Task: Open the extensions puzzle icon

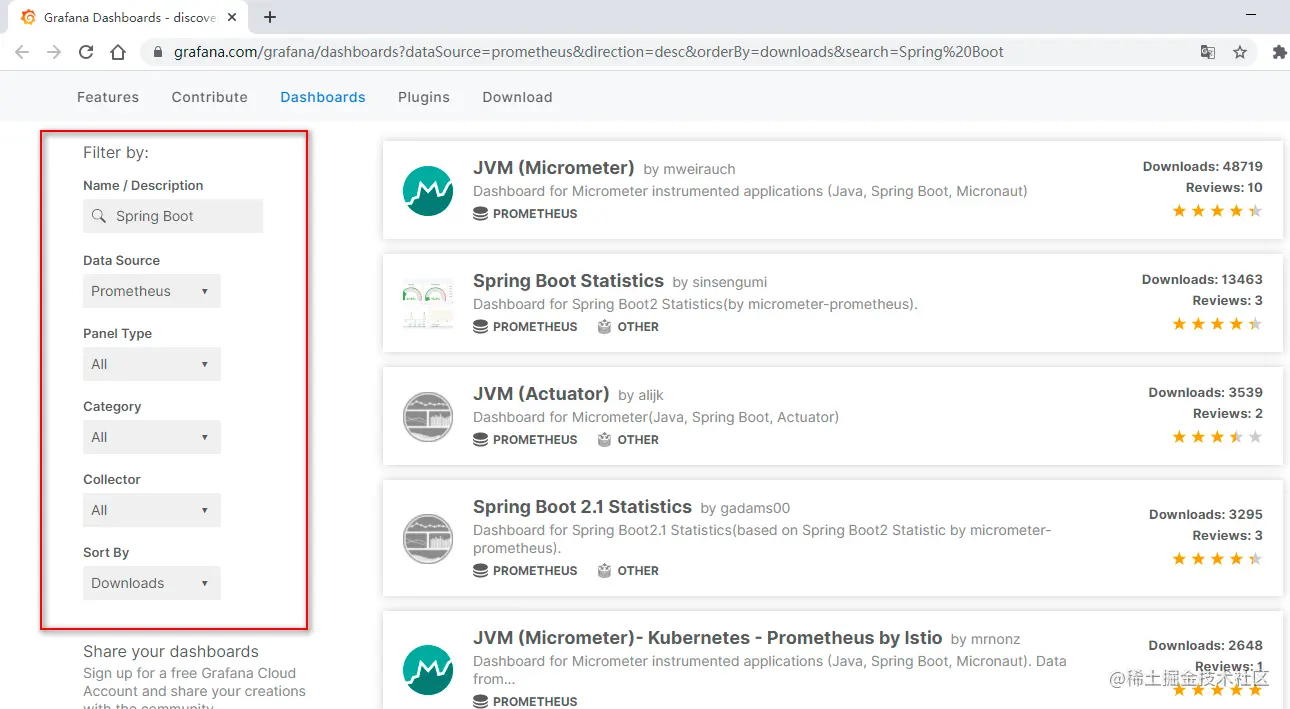Action: click(x=1279, y=52)
